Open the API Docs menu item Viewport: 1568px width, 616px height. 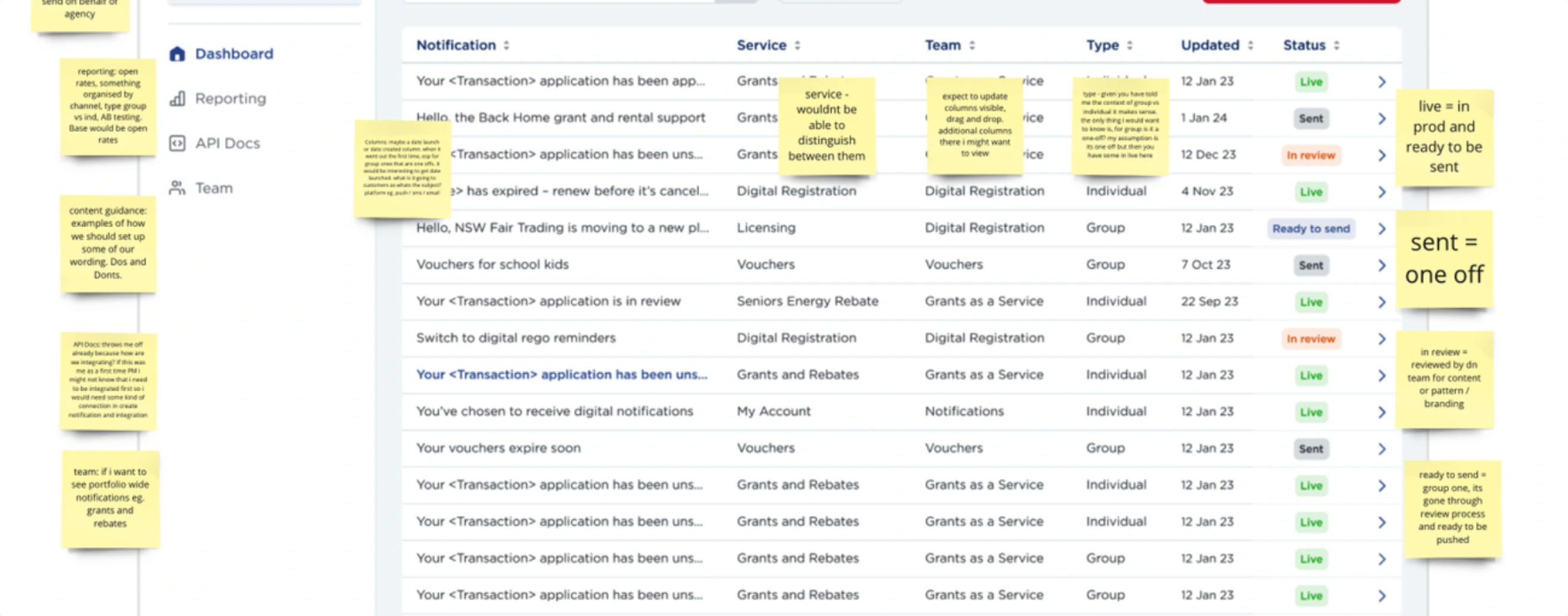[227, 143]
